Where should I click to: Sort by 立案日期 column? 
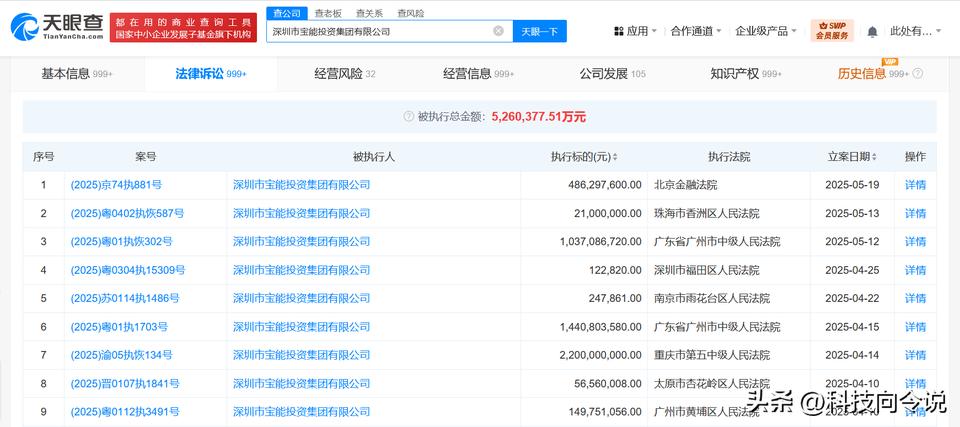tap(874, 157)
